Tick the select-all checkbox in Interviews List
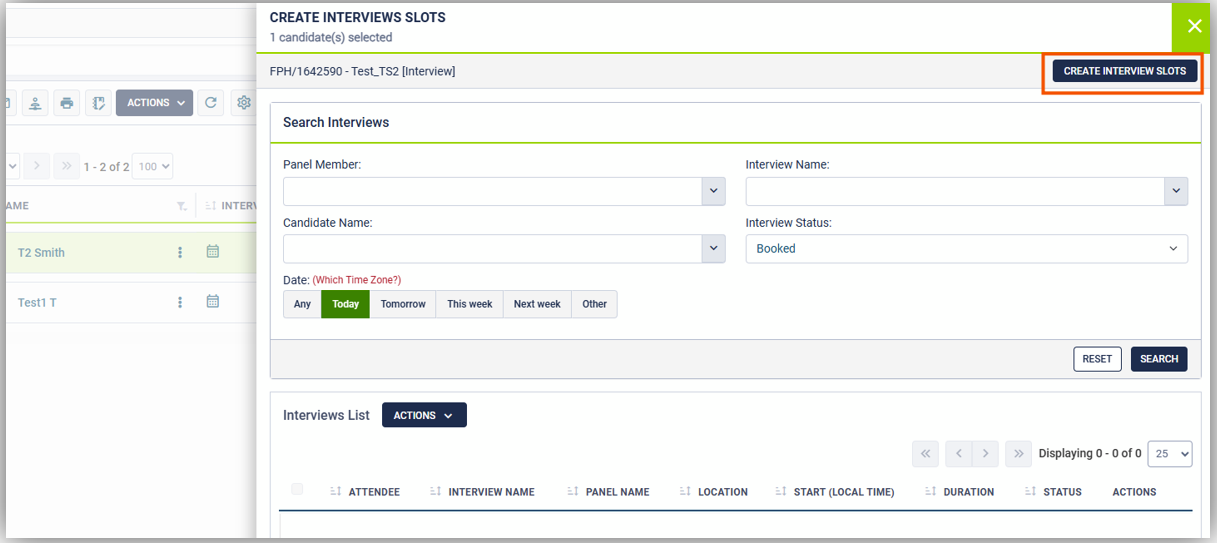The height and width of the screenshot is (543, 1217). (x=297, y=489)
